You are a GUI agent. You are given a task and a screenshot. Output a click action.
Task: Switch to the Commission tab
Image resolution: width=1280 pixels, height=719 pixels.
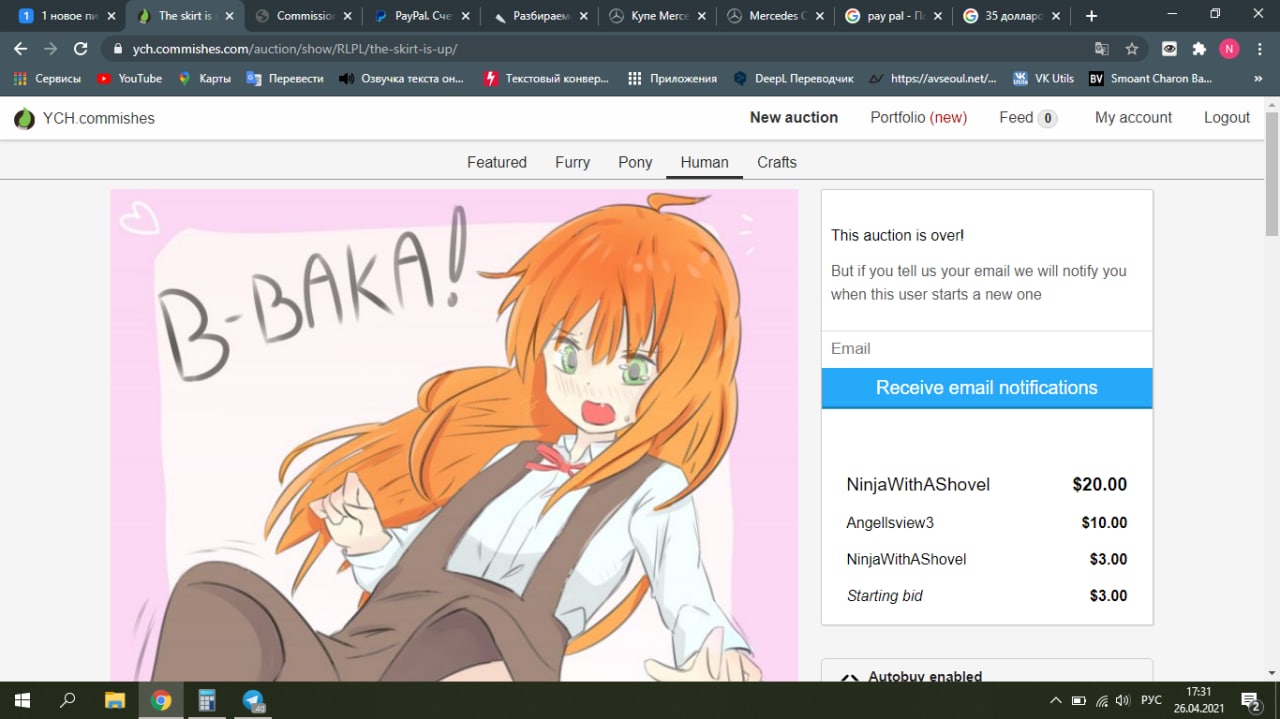(305, 16)
